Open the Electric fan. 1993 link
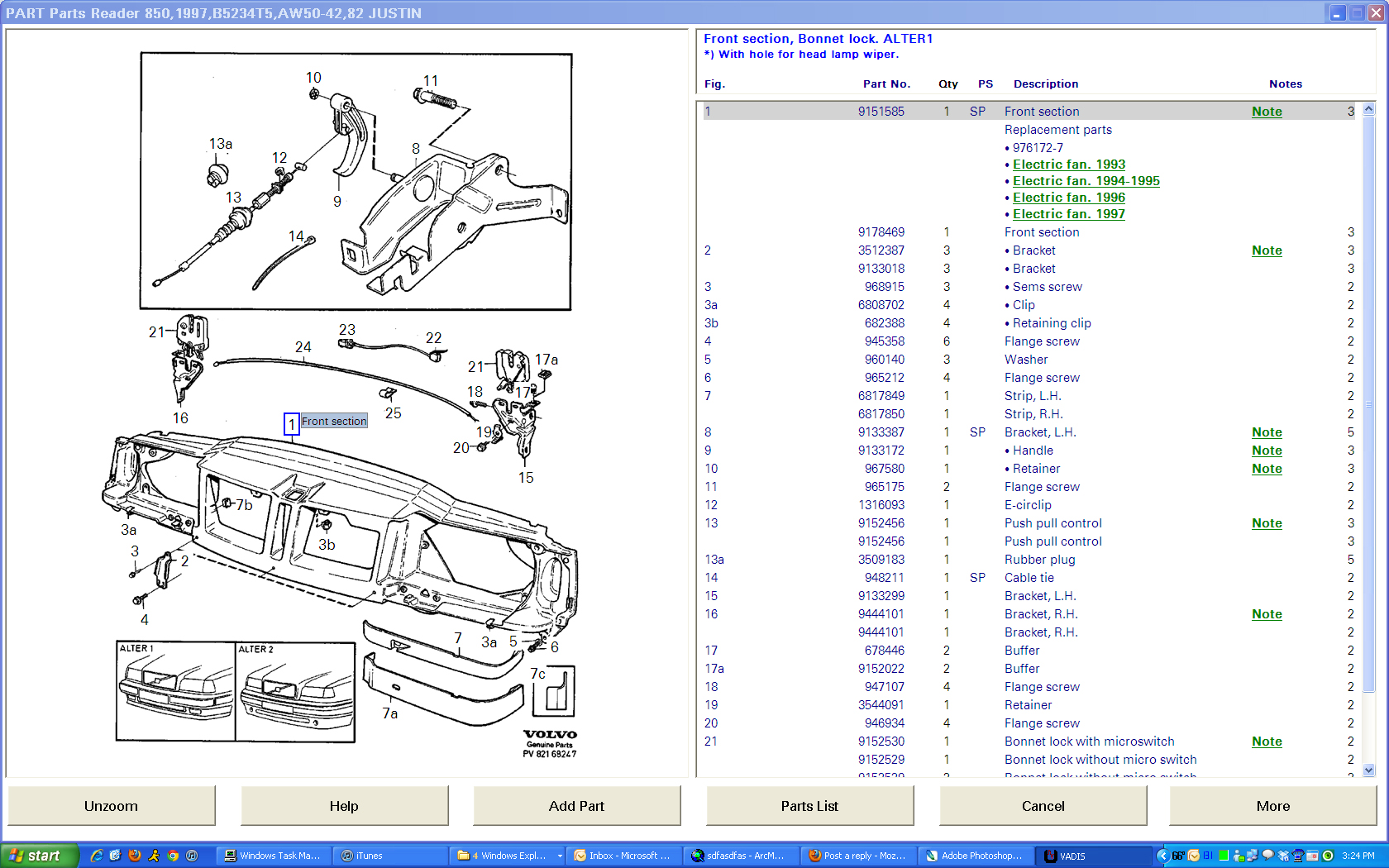This screenshot has height=868, width=1389. tap(1069, 165)
